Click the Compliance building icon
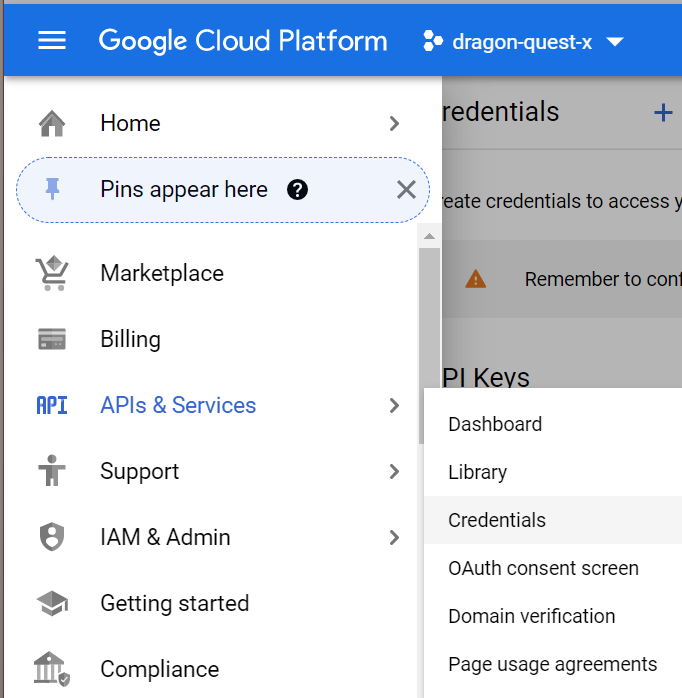 coord(52,669)
